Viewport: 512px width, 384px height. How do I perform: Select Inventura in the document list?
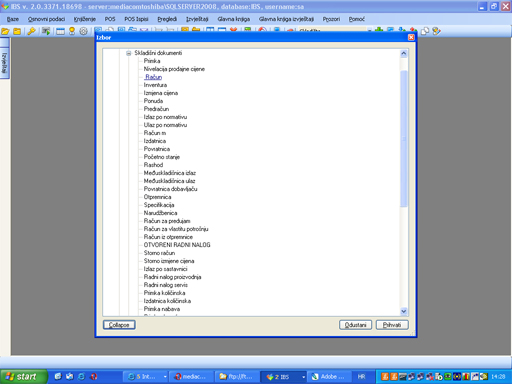pyautogui.click(x=155, y=85)
